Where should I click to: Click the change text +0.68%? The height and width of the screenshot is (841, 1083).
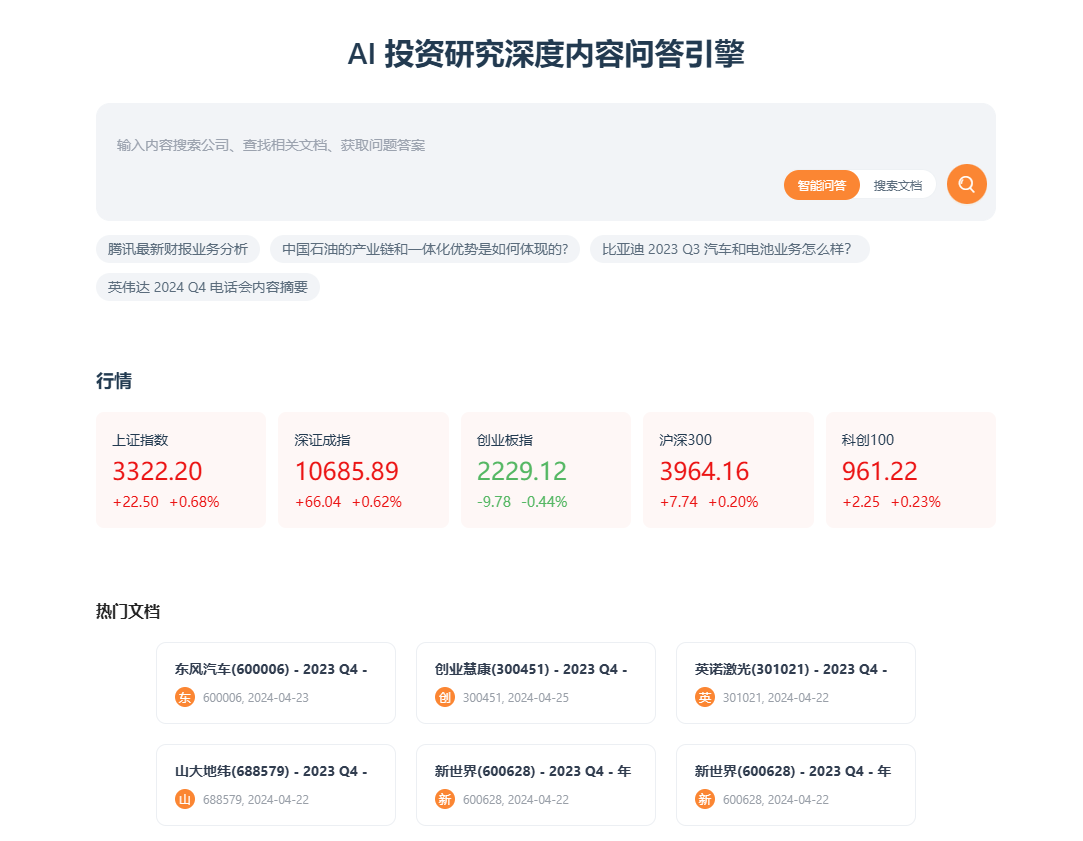[194, 502]
